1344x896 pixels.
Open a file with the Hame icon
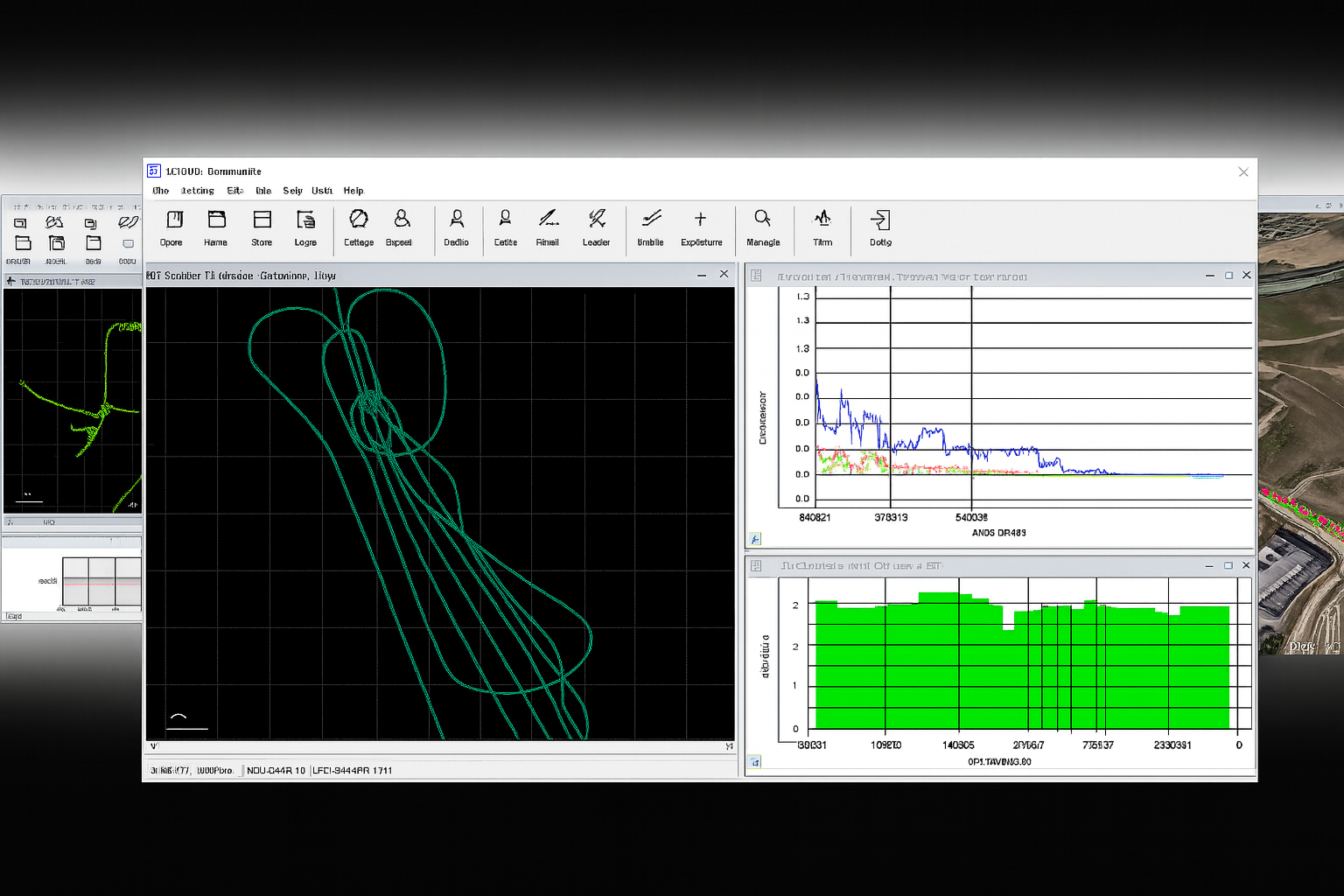tap(215, 227)
